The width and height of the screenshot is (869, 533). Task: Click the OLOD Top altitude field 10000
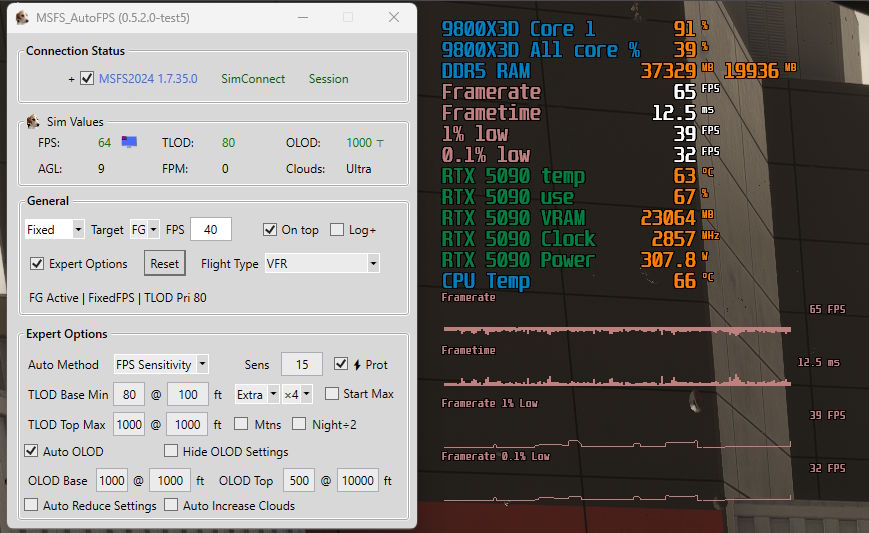pos(357,480)
